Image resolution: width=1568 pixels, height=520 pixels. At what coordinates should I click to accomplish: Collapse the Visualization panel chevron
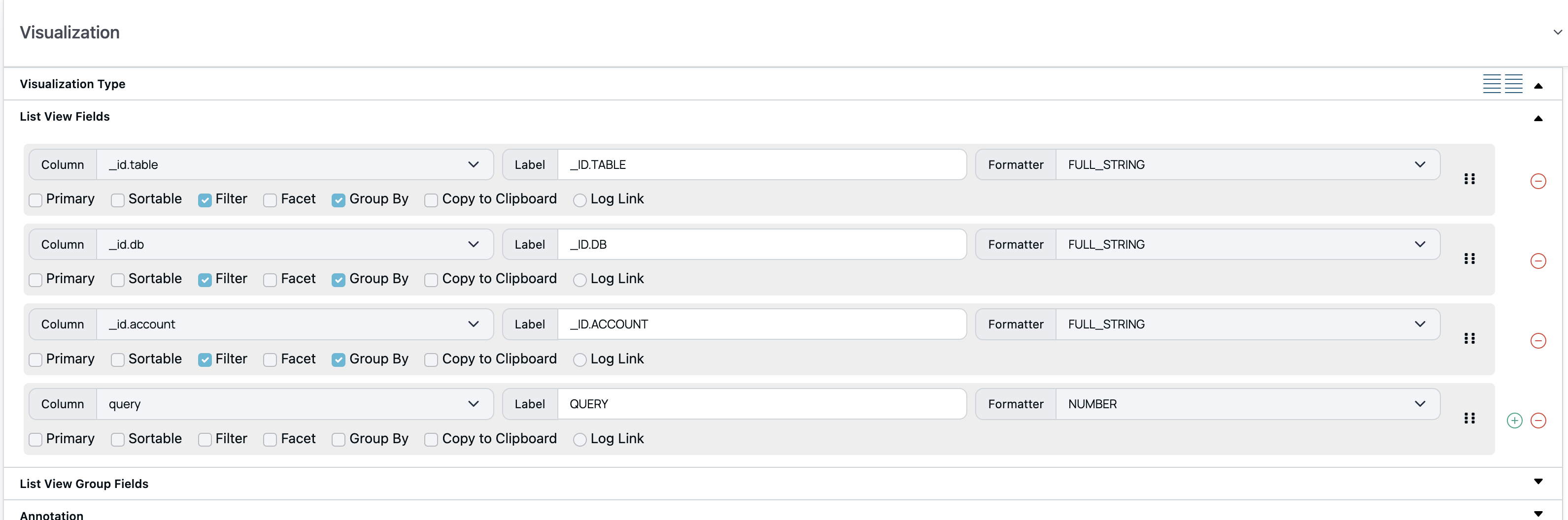coord(1557,32)
